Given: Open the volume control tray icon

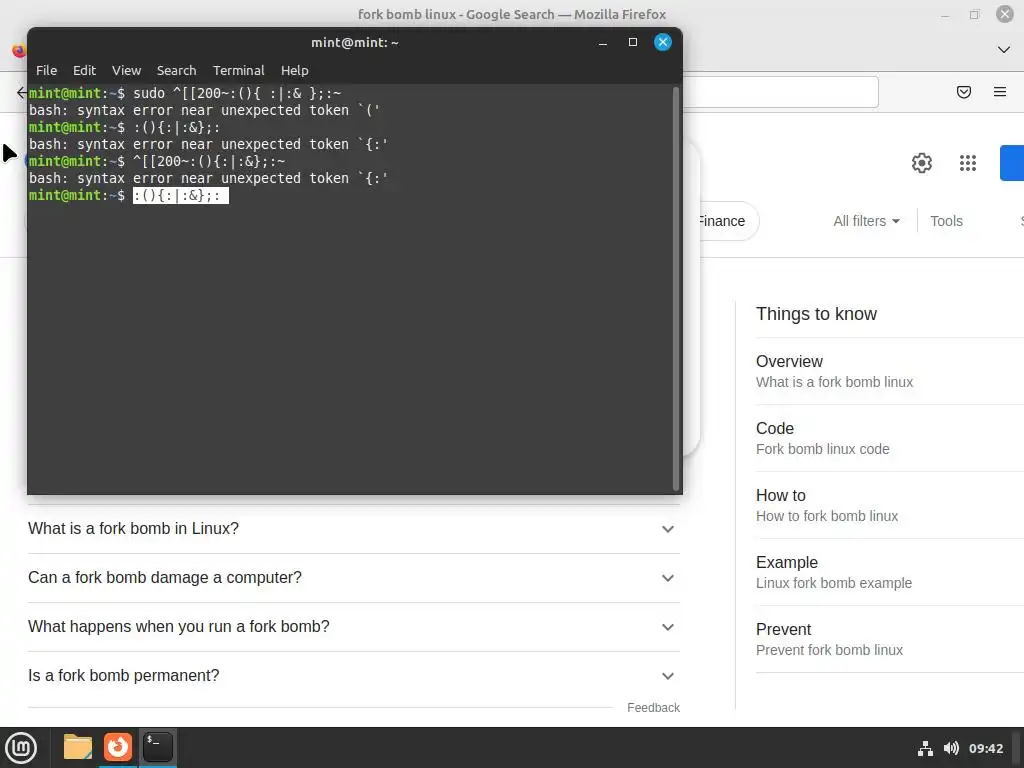Looking at the screenshot, I should [x=952, y=748].
